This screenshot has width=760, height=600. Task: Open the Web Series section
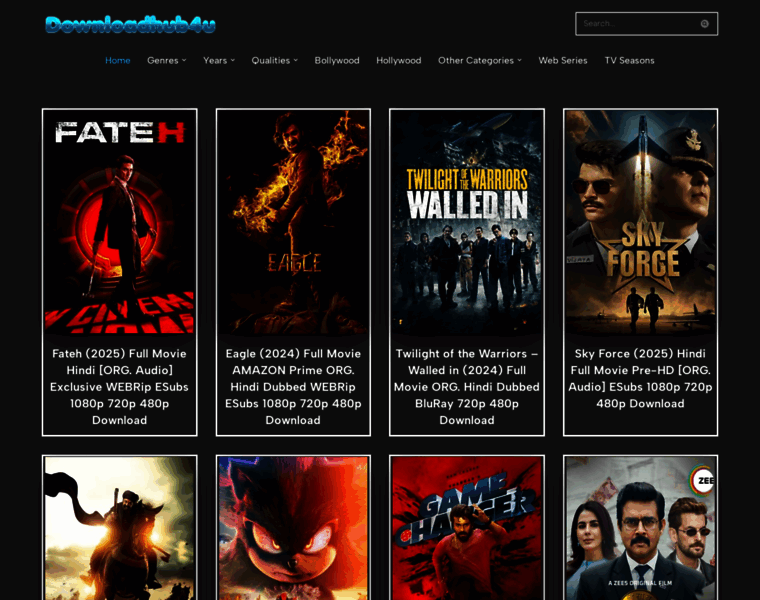(x=563, y=61)
